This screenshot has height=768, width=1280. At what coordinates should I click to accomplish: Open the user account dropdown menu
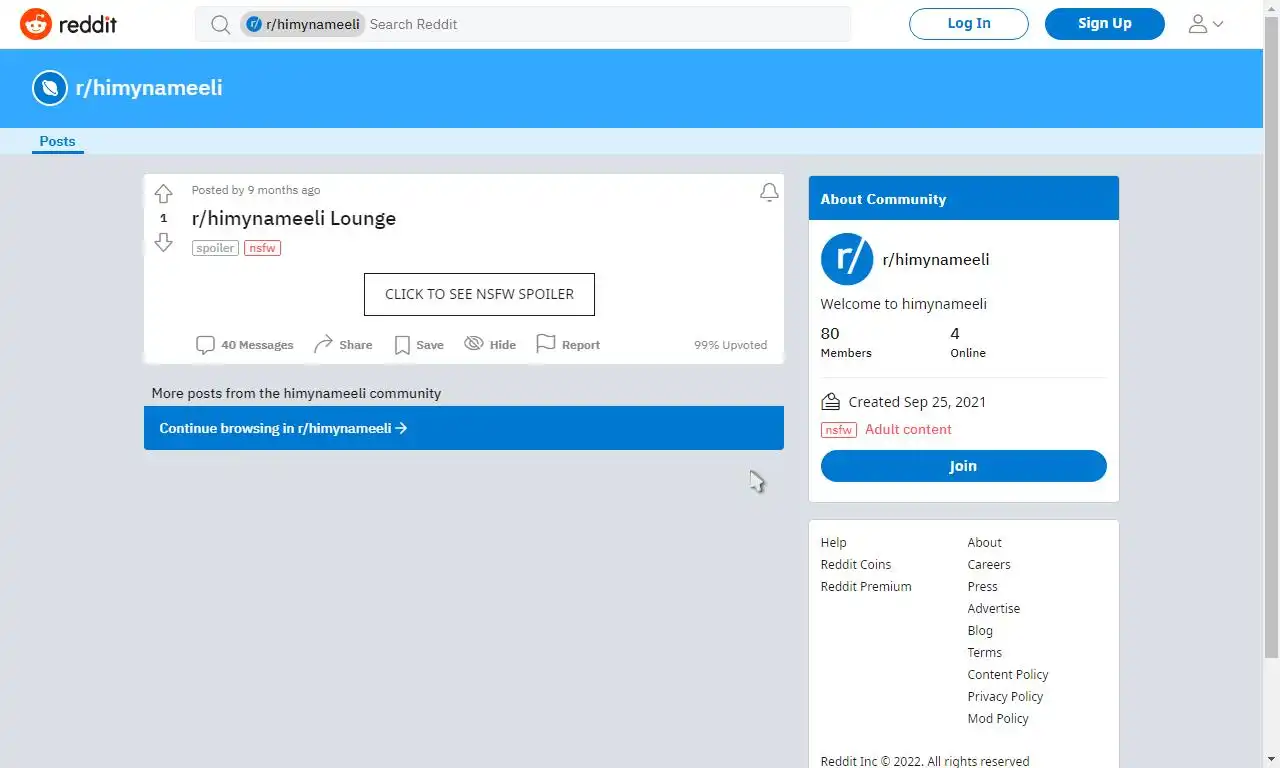point(1205,24)
